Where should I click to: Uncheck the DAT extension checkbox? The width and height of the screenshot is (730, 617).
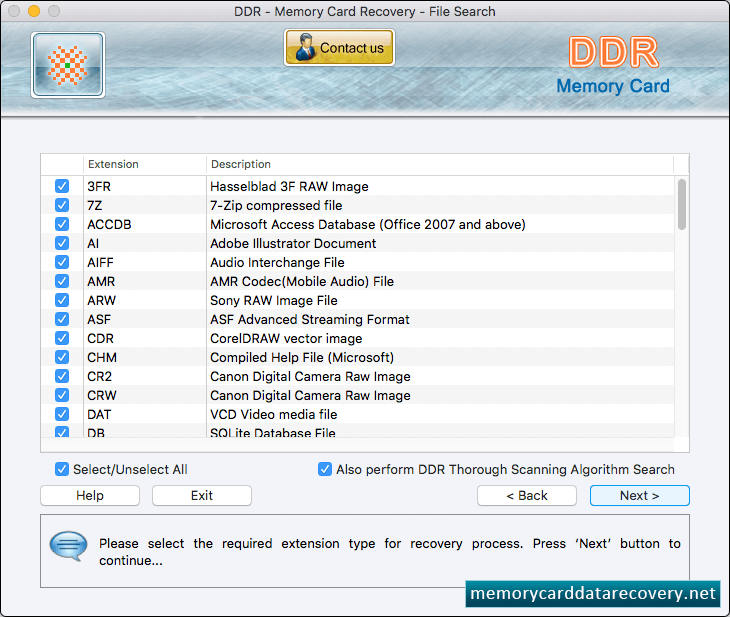coord(62,414)
